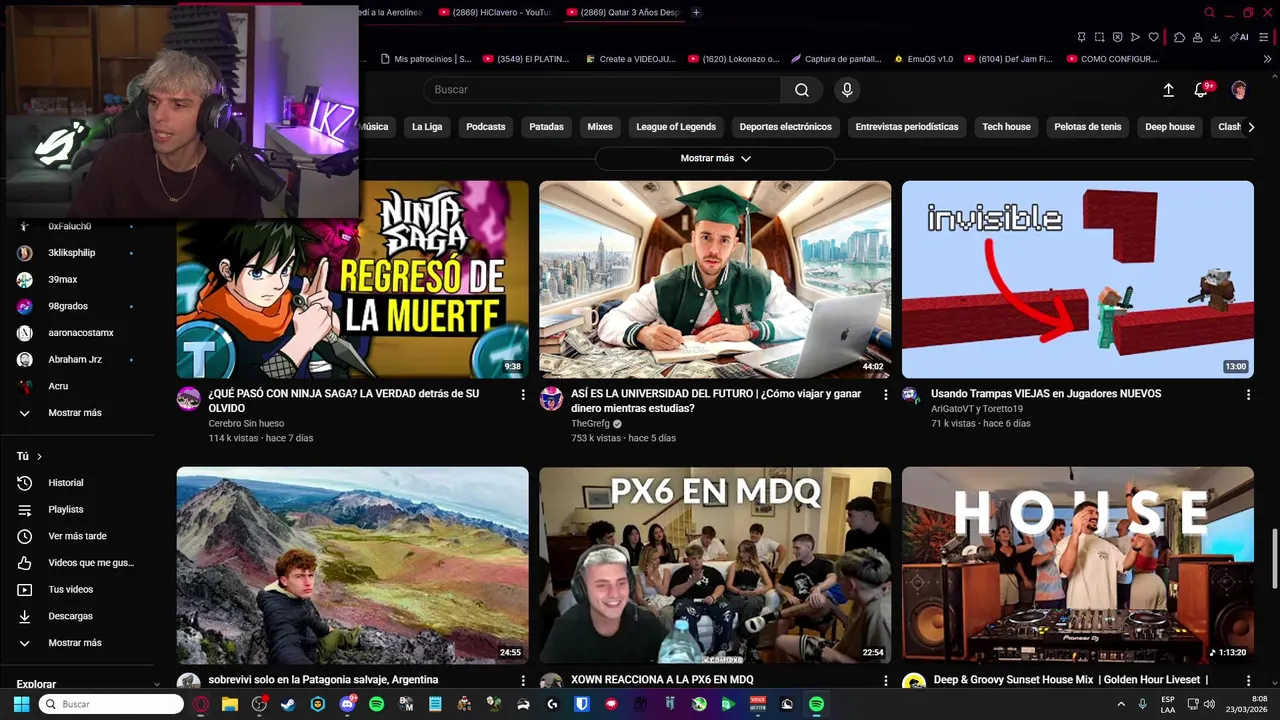Open the browser extensions cube icon

(x=1179, y=37)
